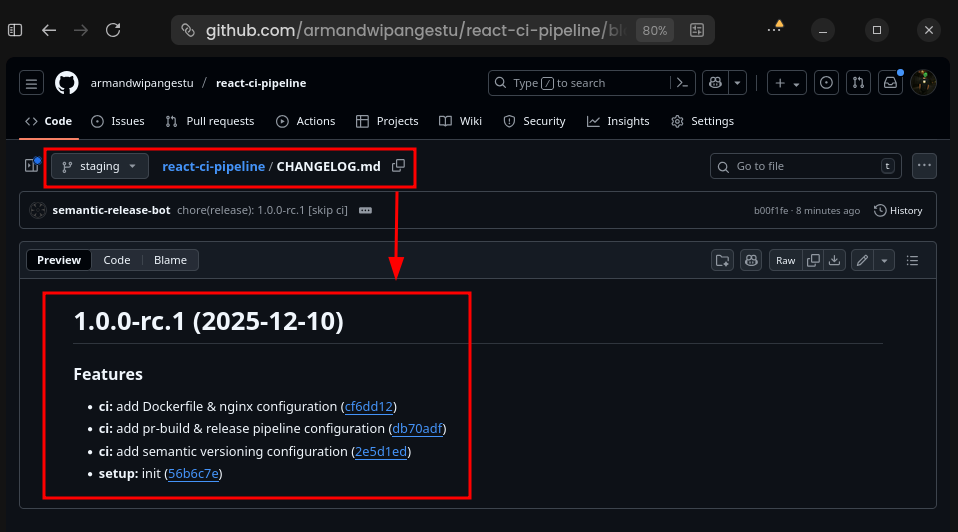Expand the file tree side panel
The height and width of the screenshot is (532, 958).
31,166
